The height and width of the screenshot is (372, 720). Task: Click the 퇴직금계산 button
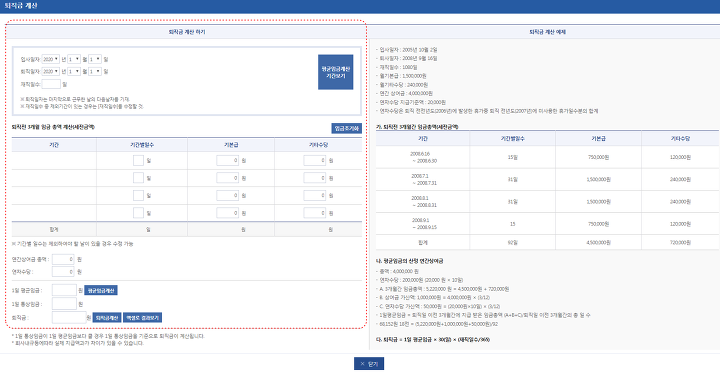107,318
